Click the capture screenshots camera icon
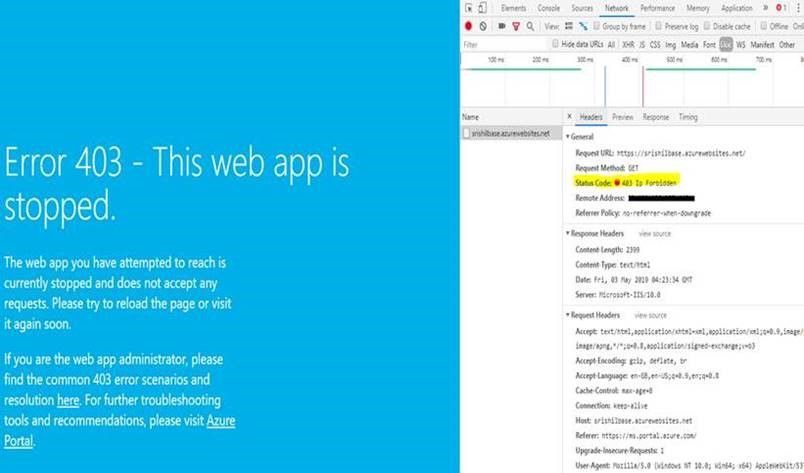 501,26
